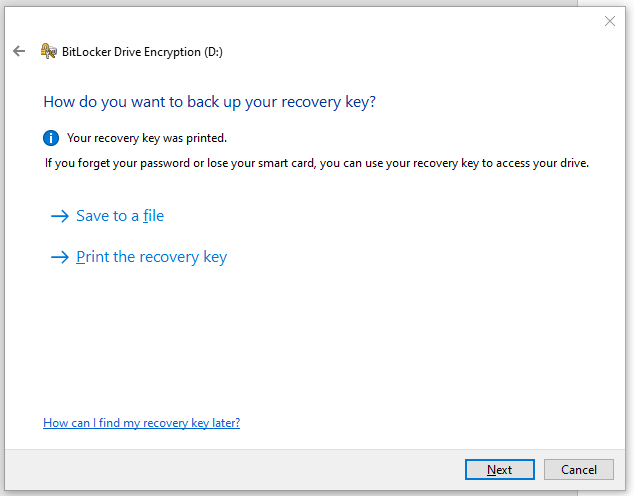Cancel the BitLocker wizard
Viewport: 634px width, 496px height.
pos(579,469)
